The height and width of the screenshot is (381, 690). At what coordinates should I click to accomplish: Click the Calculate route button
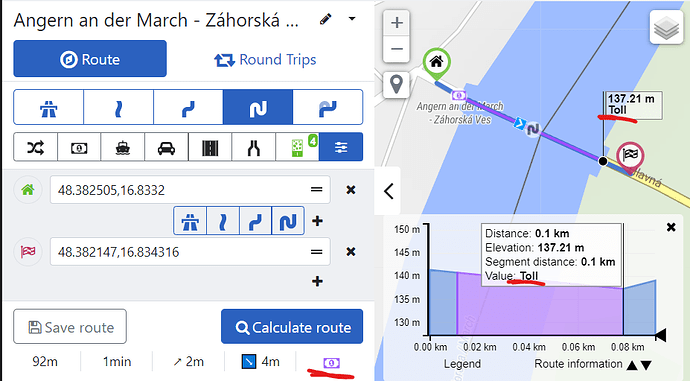[x=292, y=326]
